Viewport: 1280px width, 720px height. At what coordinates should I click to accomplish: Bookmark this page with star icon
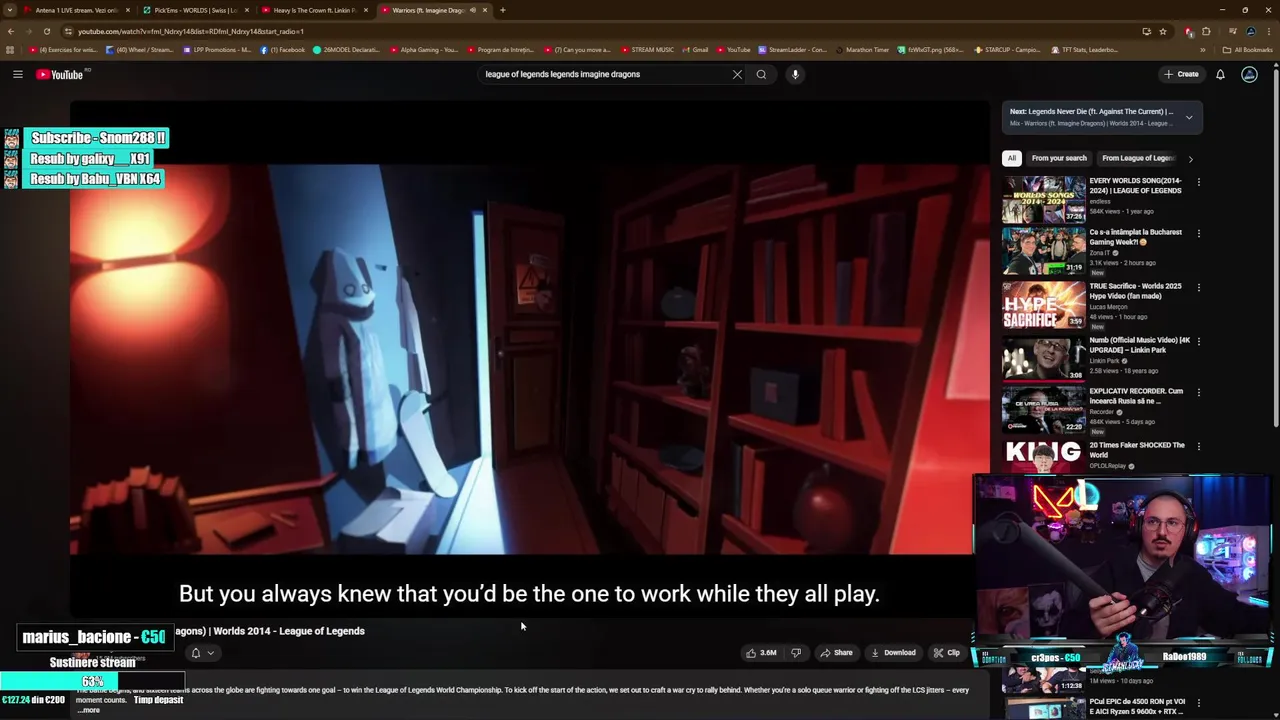(1162, 31)
